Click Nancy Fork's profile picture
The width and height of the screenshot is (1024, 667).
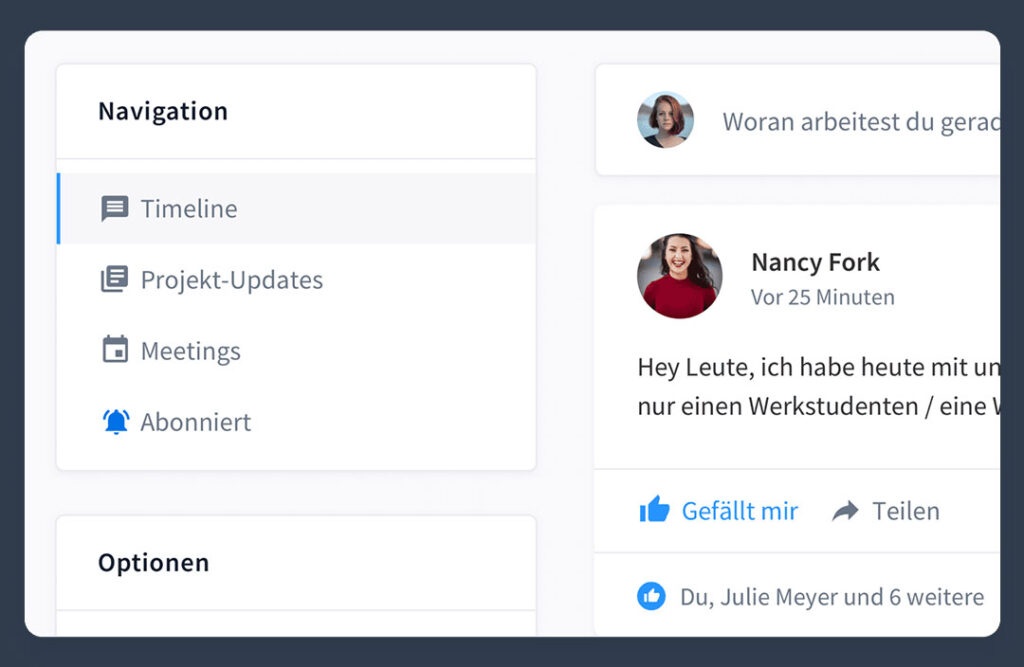click(x=680, y=276)
